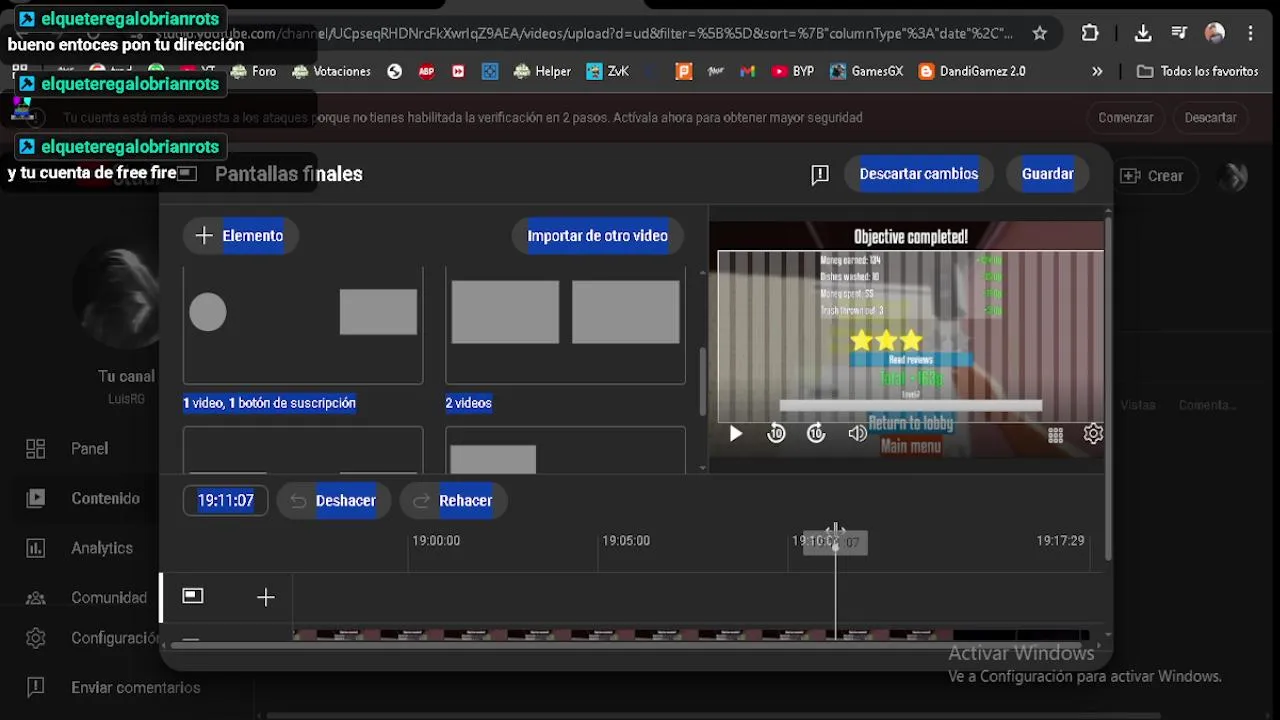
Task: Open the DandiGamez 2.0 bookmark
Action: tap(972, 71)
